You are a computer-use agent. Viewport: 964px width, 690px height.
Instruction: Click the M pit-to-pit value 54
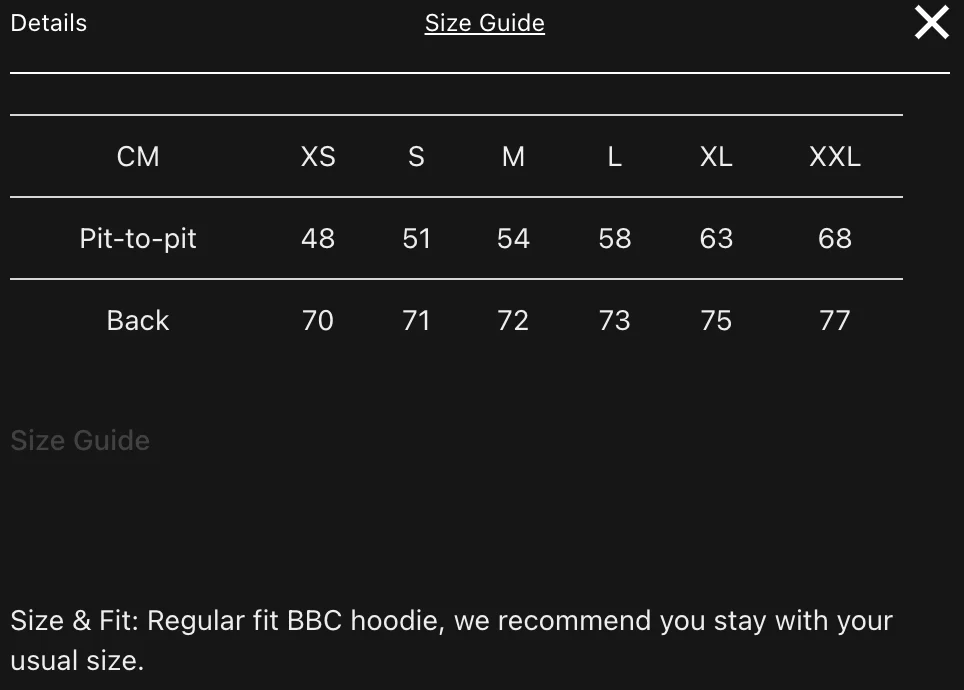click(513, 239)
